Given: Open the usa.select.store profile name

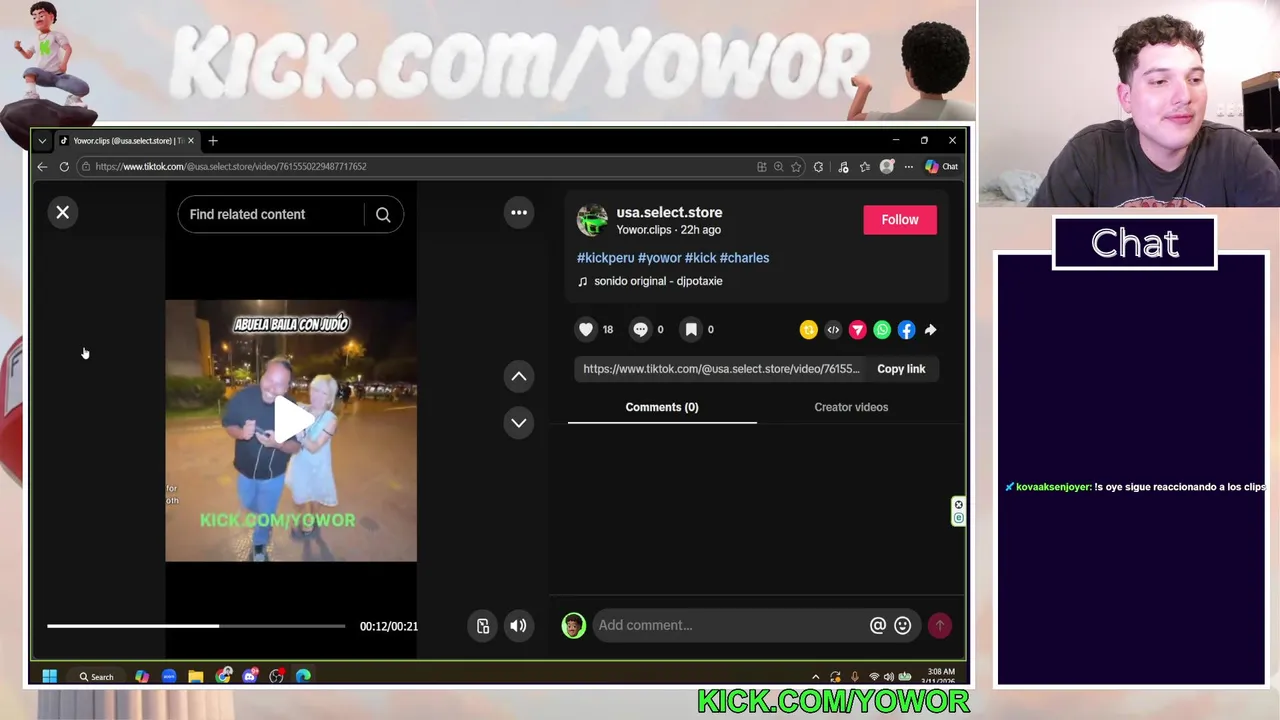Looking at the screenshot, I should (x=669, y=212).
